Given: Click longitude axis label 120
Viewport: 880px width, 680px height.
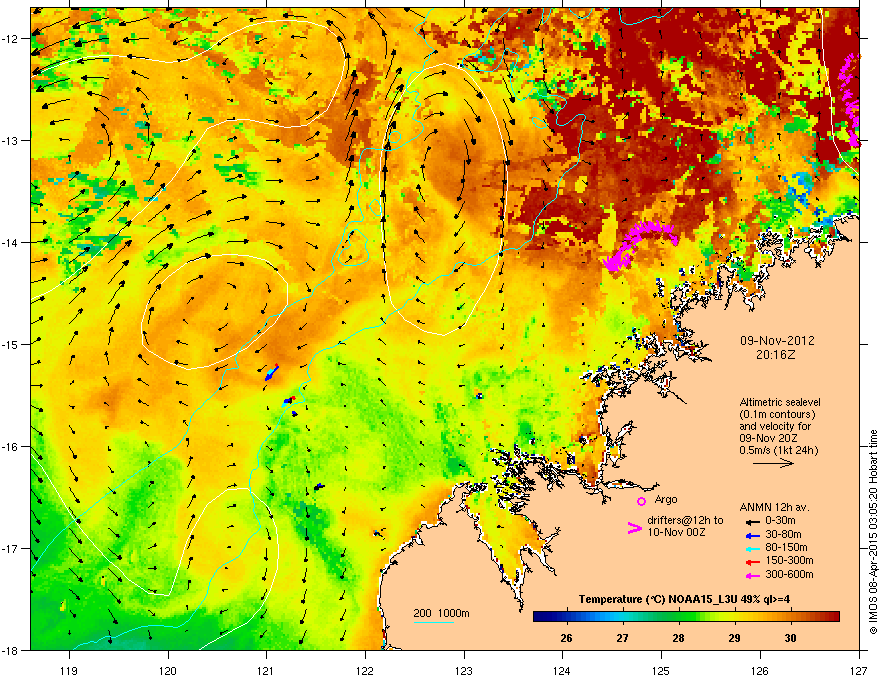Looking at the screenshot, I should tap(168, 670).
